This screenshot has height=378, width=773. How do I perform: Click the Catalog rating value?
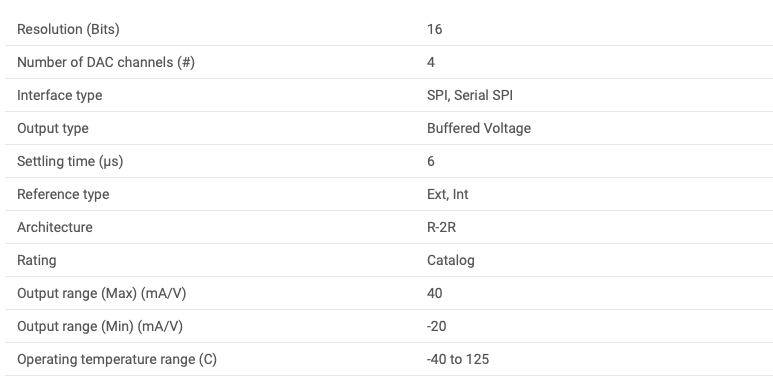click(451, 260)
